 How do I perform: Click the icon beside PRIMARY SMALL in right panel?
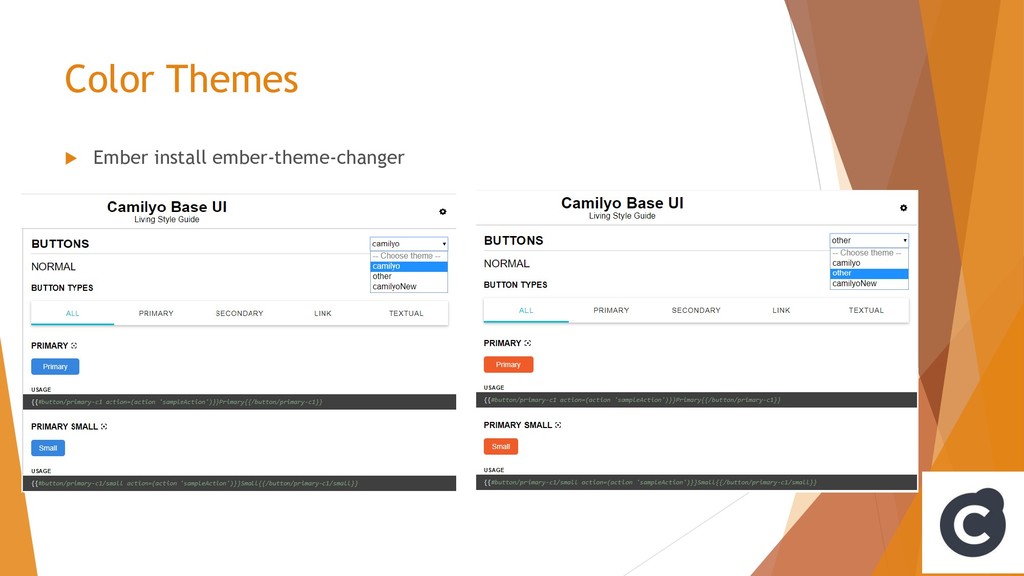pos(558,425)
